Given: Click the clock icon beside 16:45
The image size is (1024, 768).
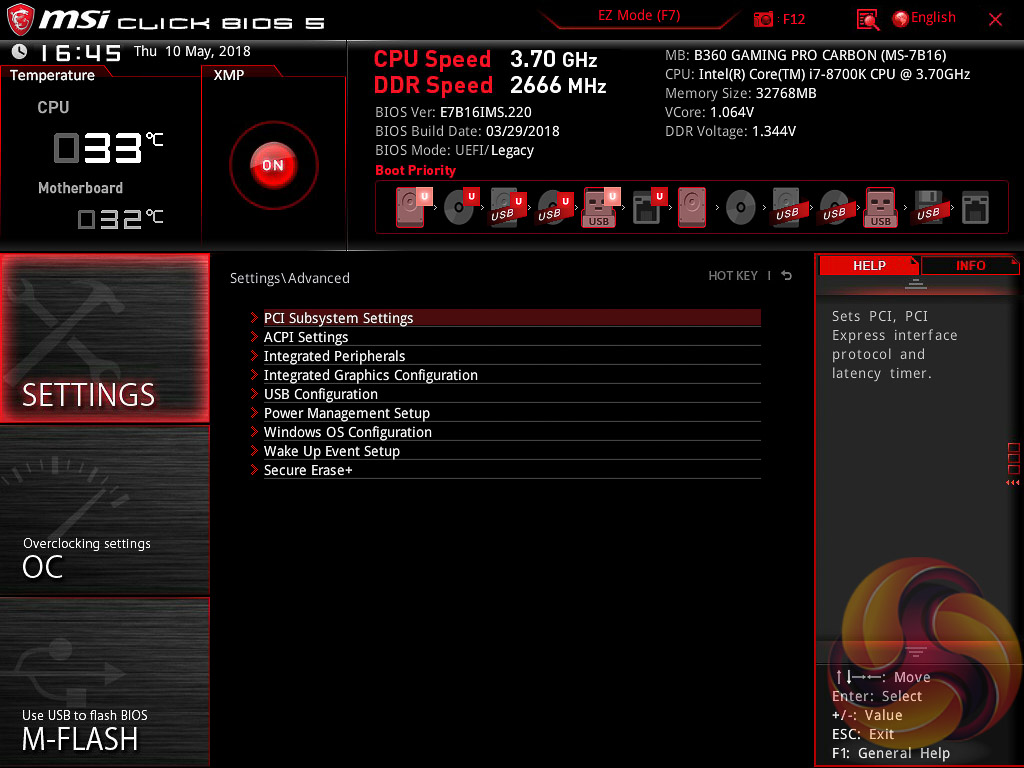Looking at the screenshot, I should click(x=20, y=51).
